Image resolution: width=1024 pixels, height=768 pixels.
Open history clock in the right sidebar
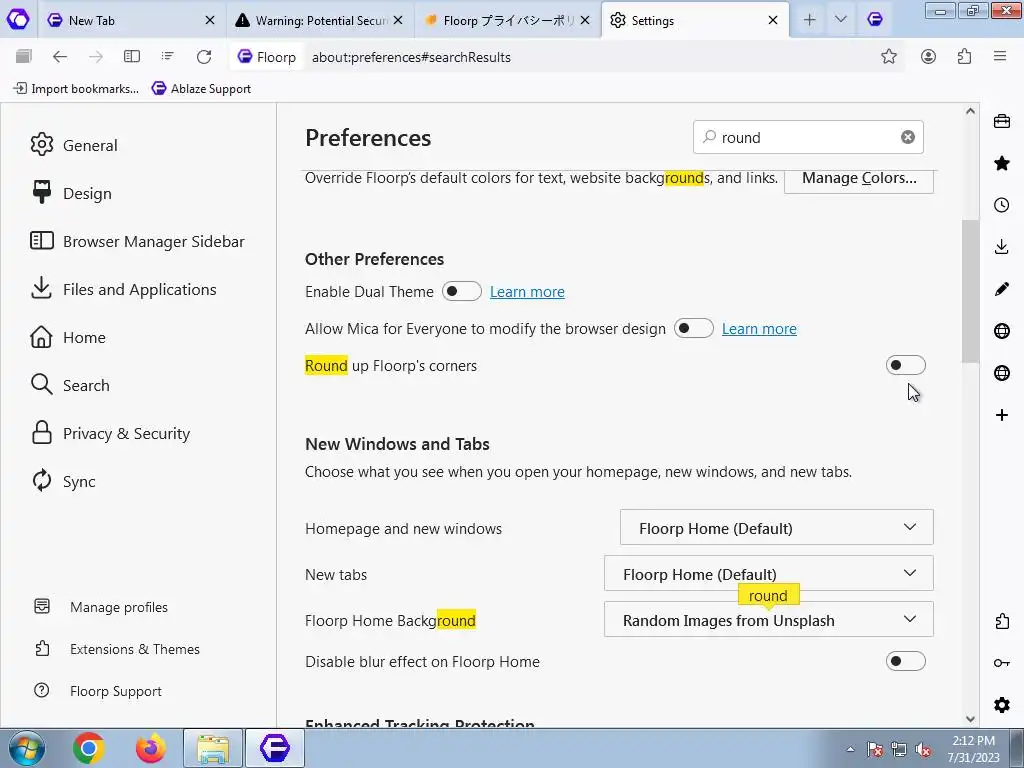click(x=1002, y=205)
